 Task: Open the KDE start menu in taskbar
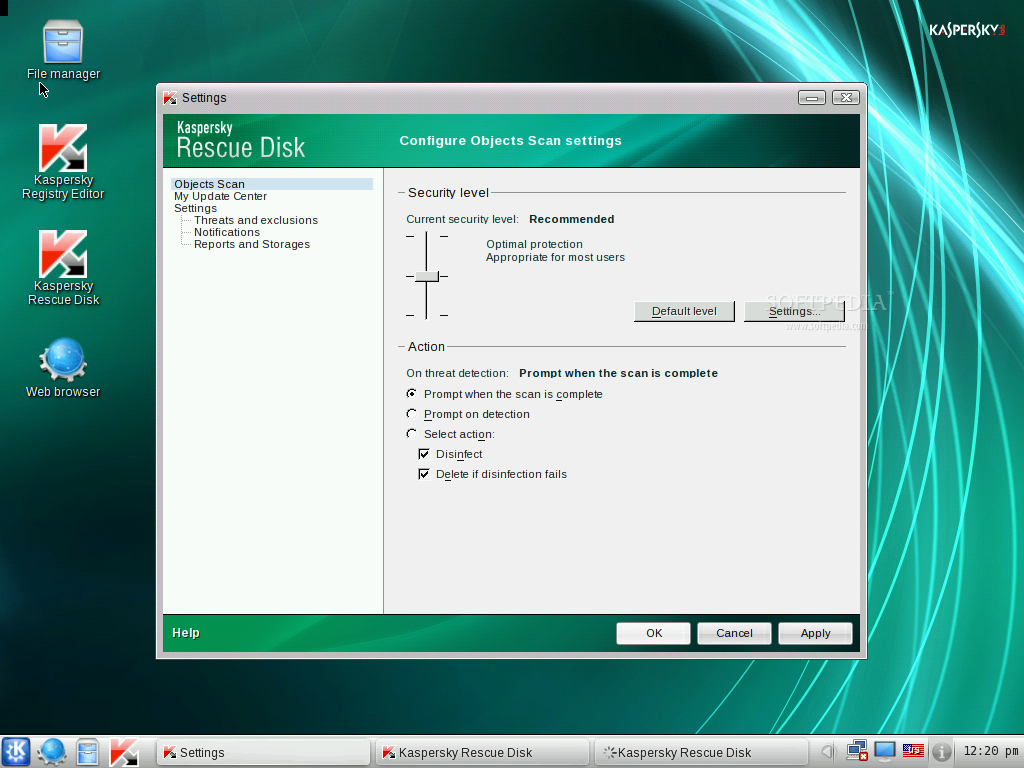click(x=16, y=752)
